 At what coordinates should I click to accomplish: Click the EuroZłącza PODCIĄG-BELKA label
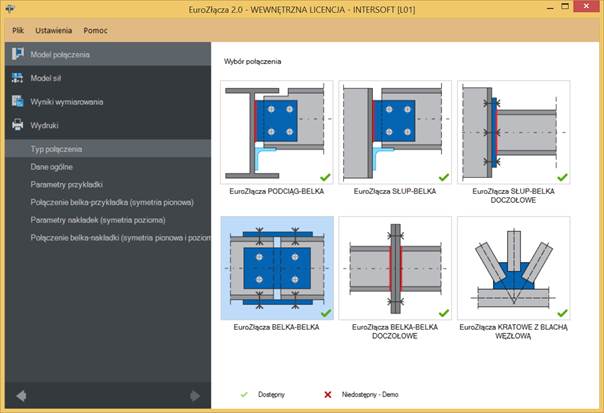tap(277, 191)
